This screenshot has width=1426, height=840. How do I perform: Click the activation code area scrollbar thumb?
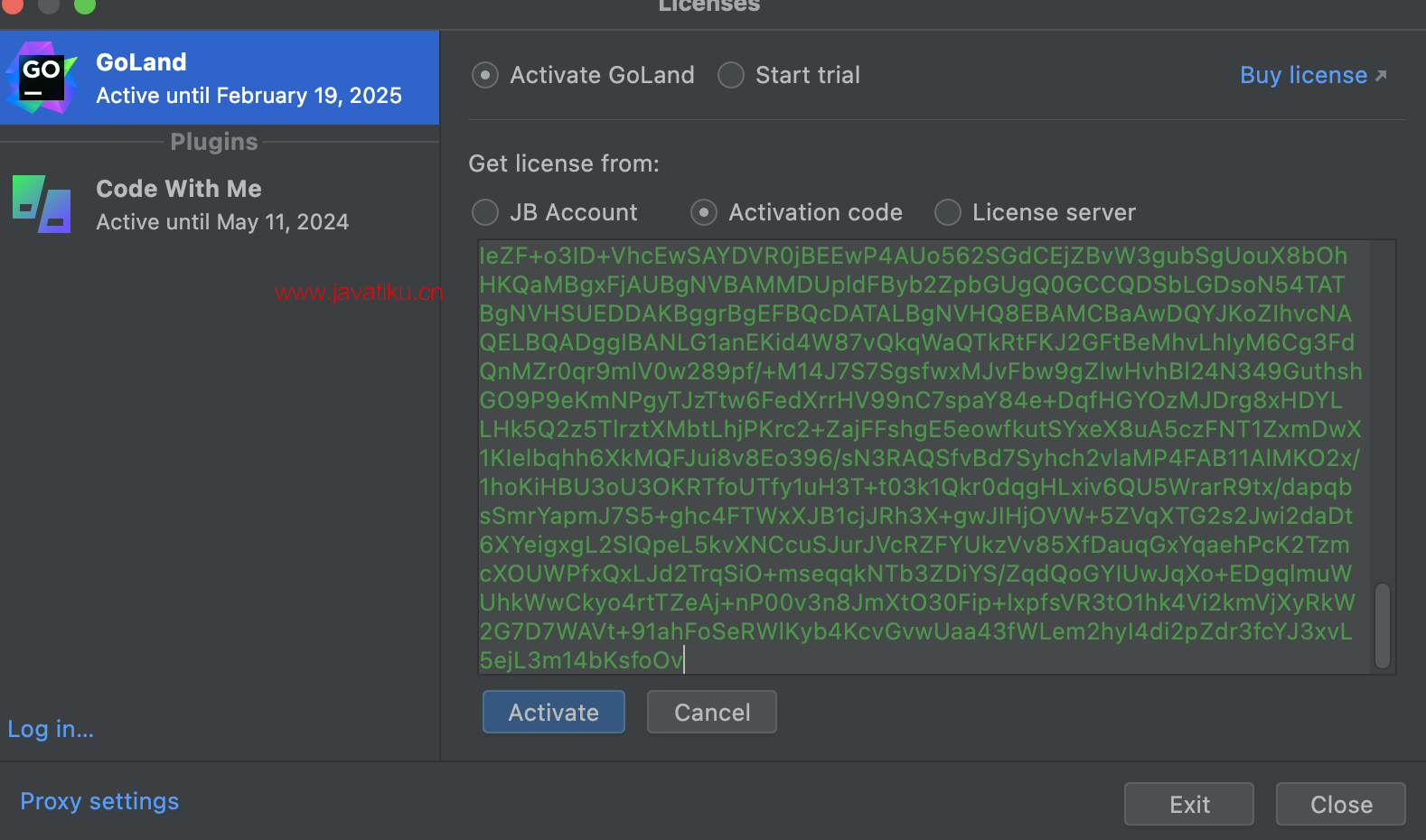coord(1383,626)
